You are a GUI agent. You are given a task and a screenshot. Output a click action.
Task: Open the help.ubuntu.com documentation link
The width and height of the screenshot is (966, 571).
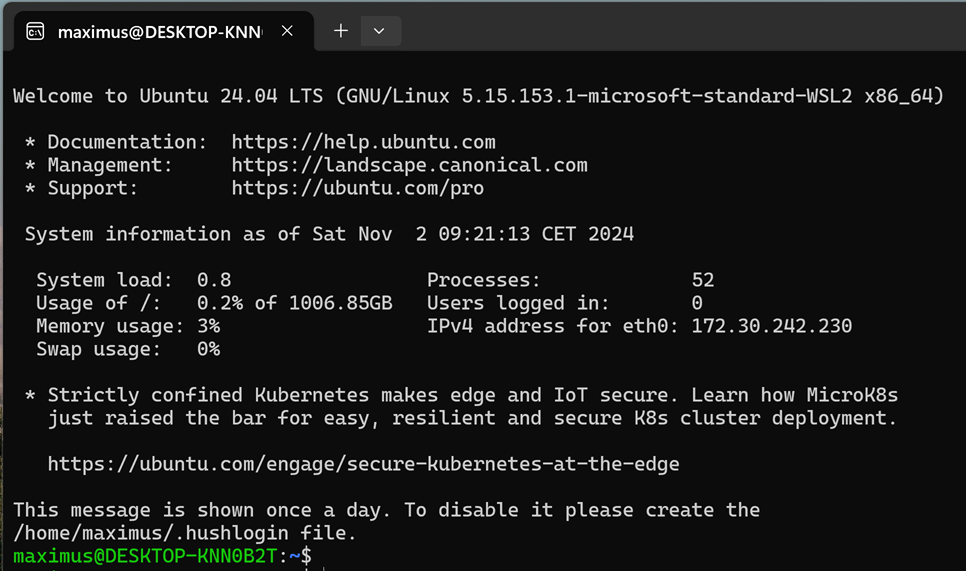pos(363,142)
